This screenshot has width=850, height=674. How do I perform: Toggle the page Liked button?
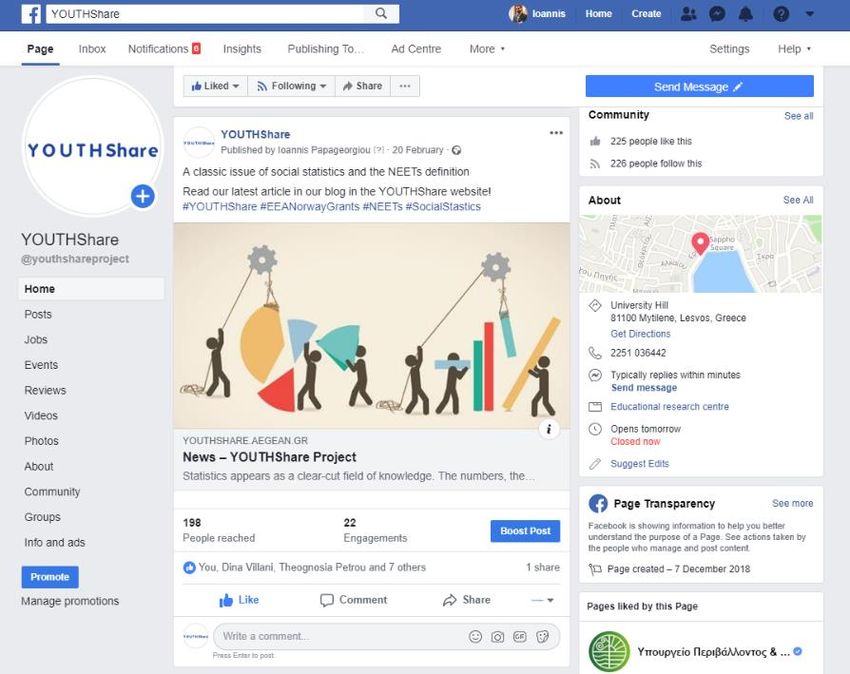[x=215, y=86]
